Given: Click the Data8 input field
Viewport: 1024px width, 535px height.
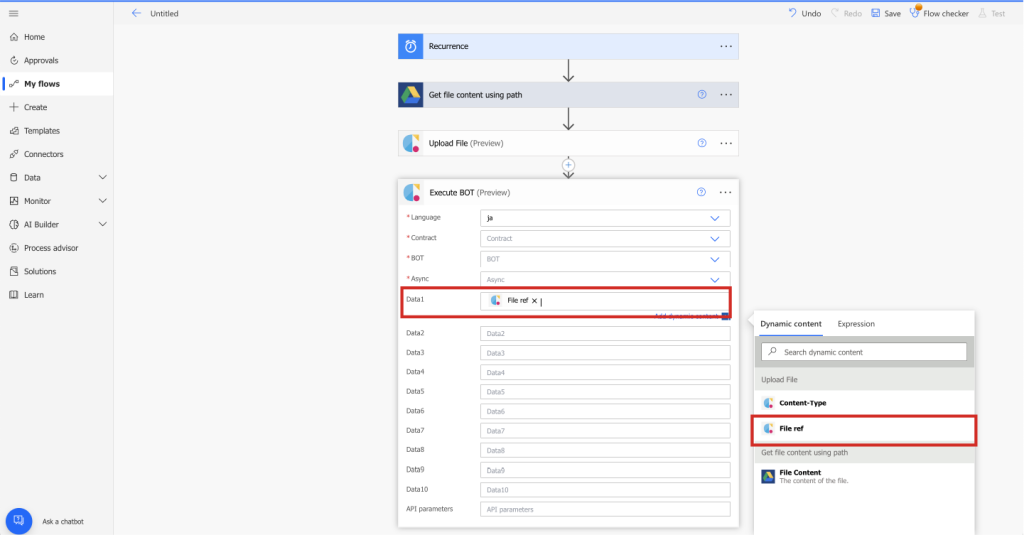Looking at the screenshot, I should tap(605, 451).
